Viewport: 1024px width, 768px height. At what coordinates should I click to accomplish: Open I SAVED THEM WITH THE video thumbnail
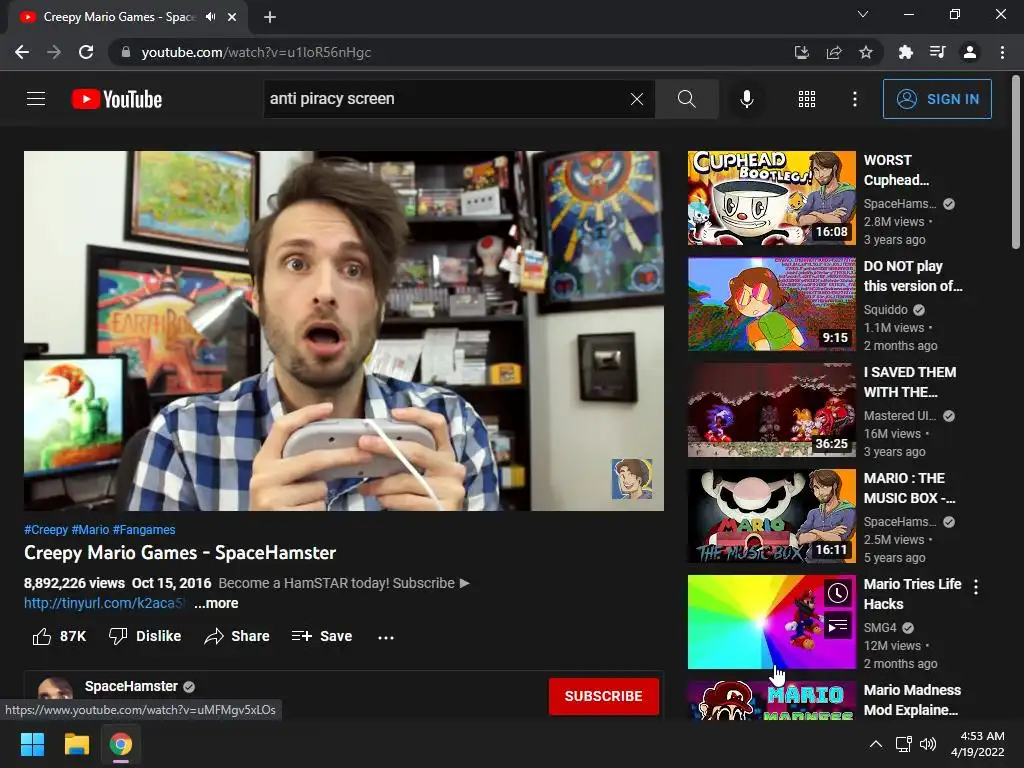pos(771,410)
